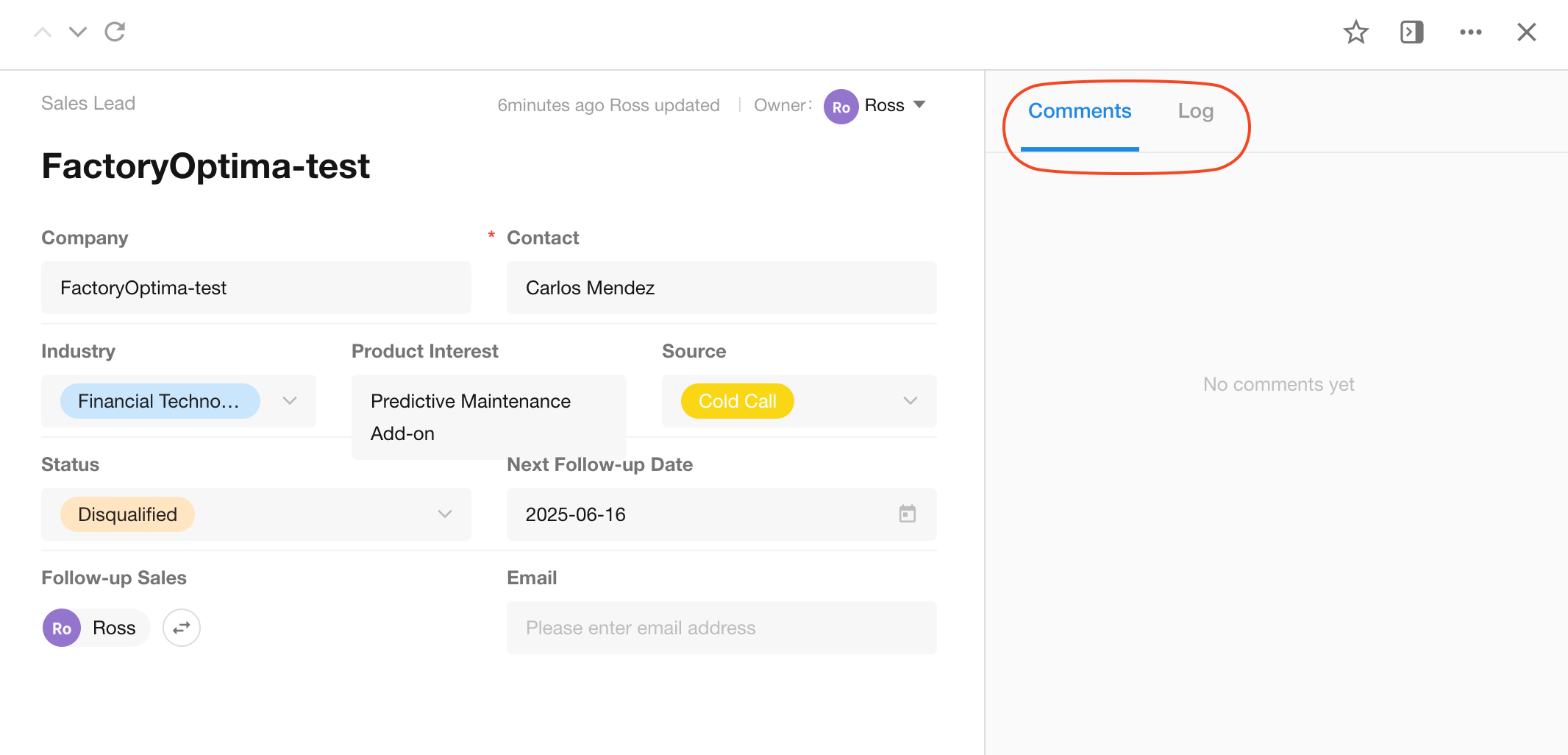
Task: Click the refresh record icon
Action: (115, 32)
